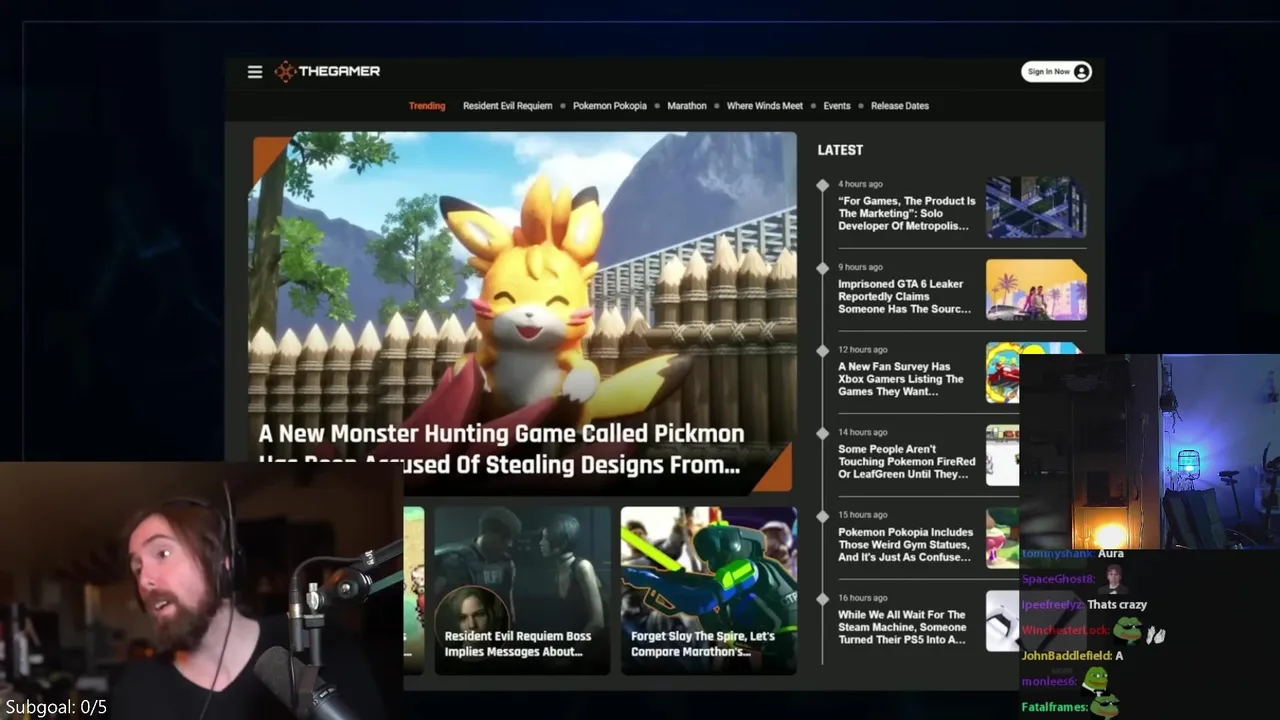Click the LATEST section heading

[840, 150]
